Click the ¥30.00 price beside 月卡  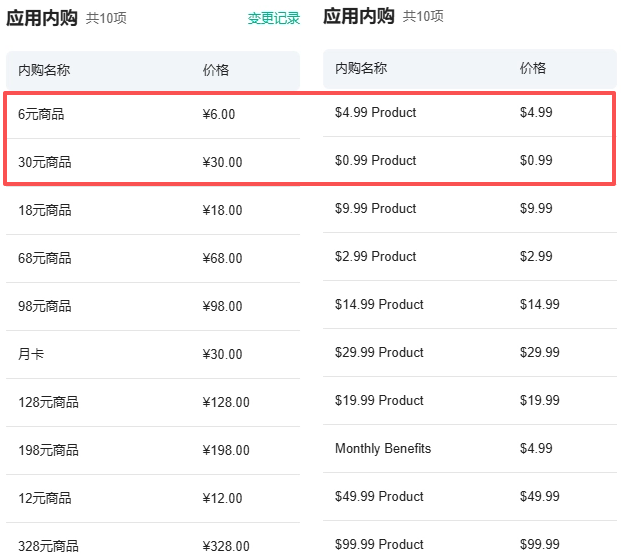222,354
